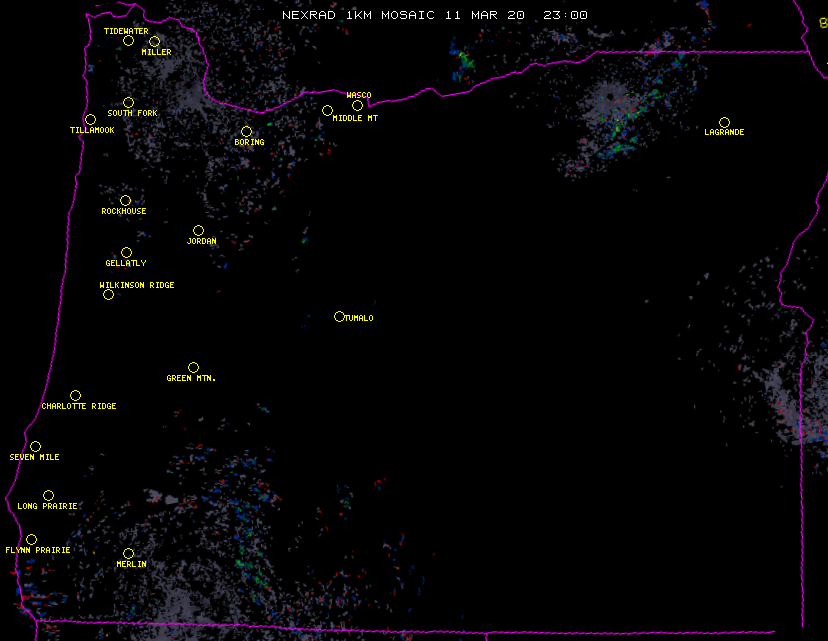Click the Charlotte Ridge station circle
Viewport: 828px width, 641px height.
pos(75,396)
